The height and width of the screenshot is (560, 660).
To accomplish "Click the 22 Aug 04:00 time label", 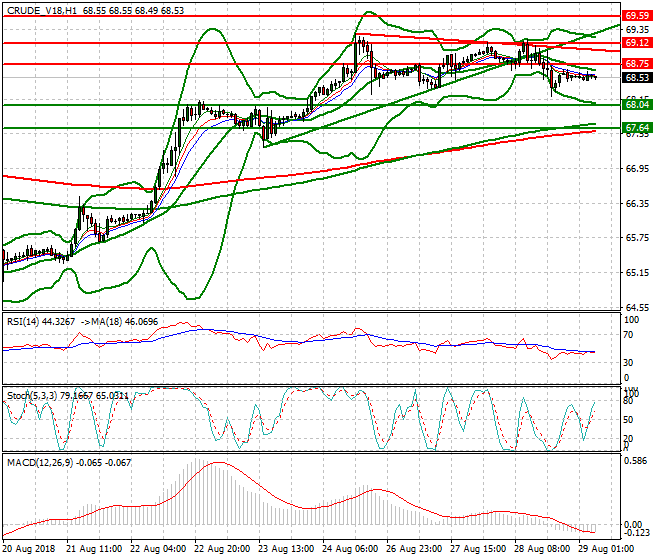I will click(158, 549).
